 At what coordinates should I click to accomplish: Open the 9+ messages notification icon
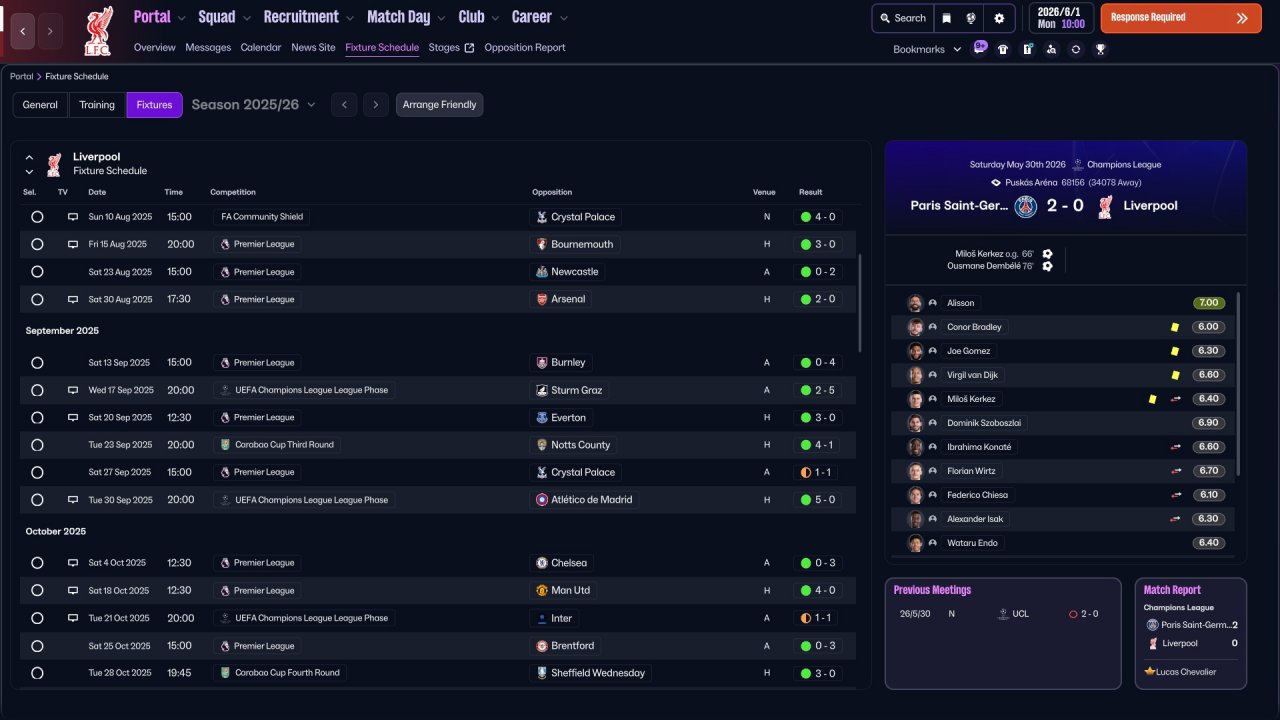click(x=980, y=48)
